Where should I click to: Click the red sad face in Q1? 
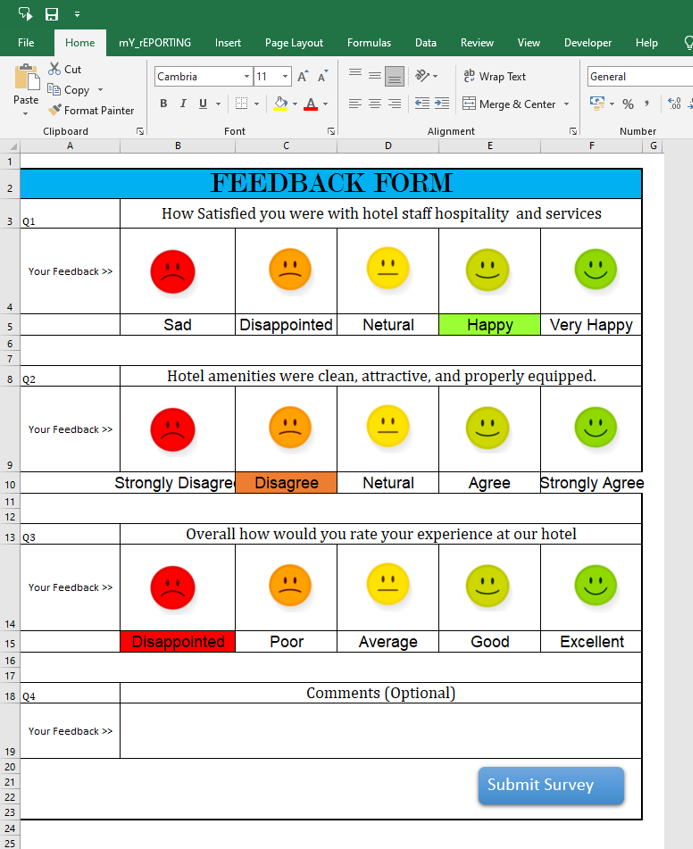tap(173, 271)
